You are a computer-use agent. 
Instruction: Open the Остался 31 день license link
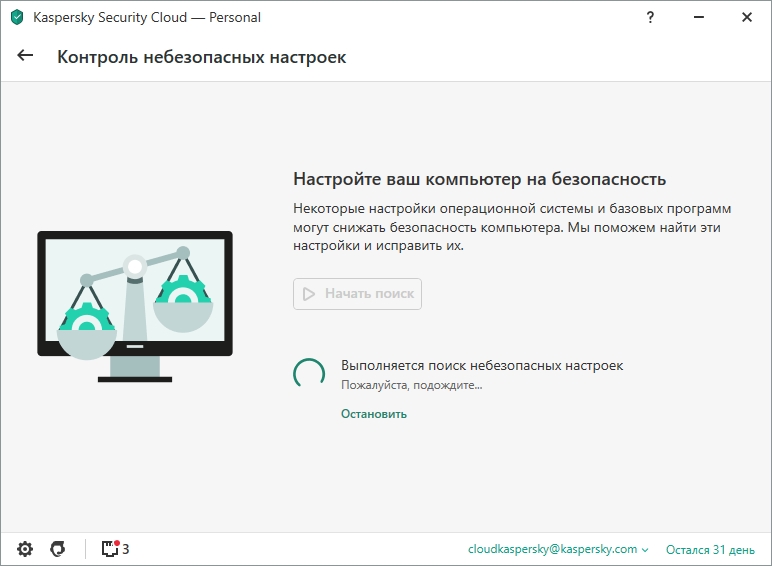click(710, 549)
